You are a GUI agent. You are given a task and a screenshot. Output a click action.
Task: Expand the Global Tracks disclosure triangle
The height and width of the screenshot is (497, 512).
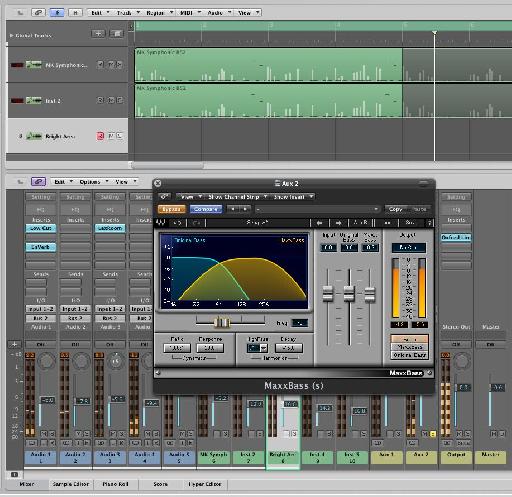tap(11, 35)
